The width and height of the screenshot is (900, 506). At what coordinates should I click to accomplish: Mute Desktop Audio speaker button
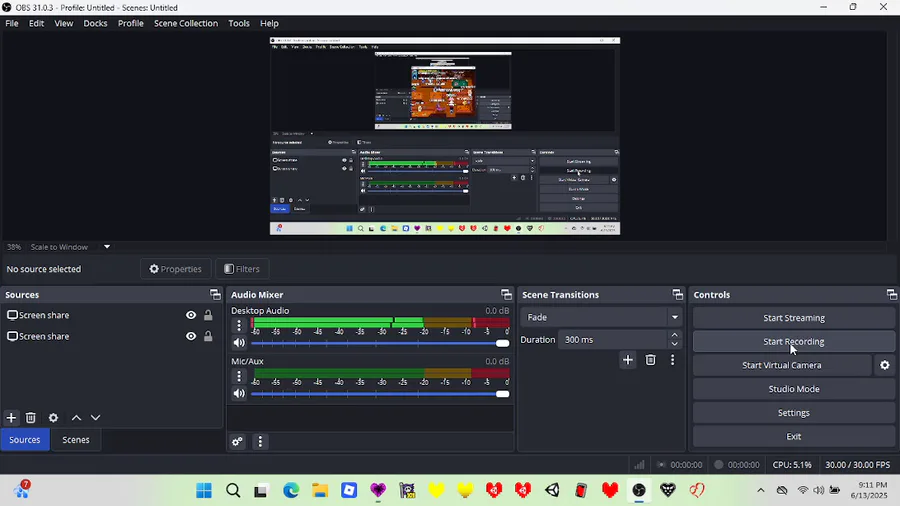(239, 343)
